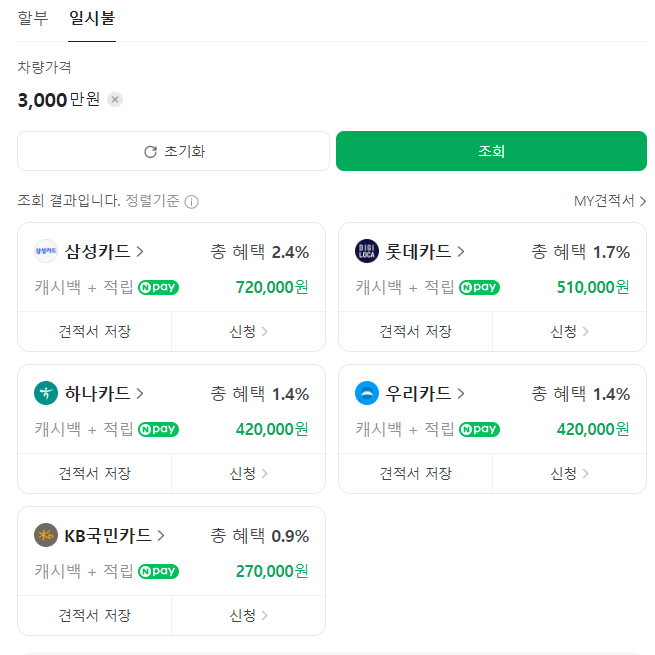Click the 3,000만원 vehicle price field
This screenshot has width=655, height=655.
58,99
